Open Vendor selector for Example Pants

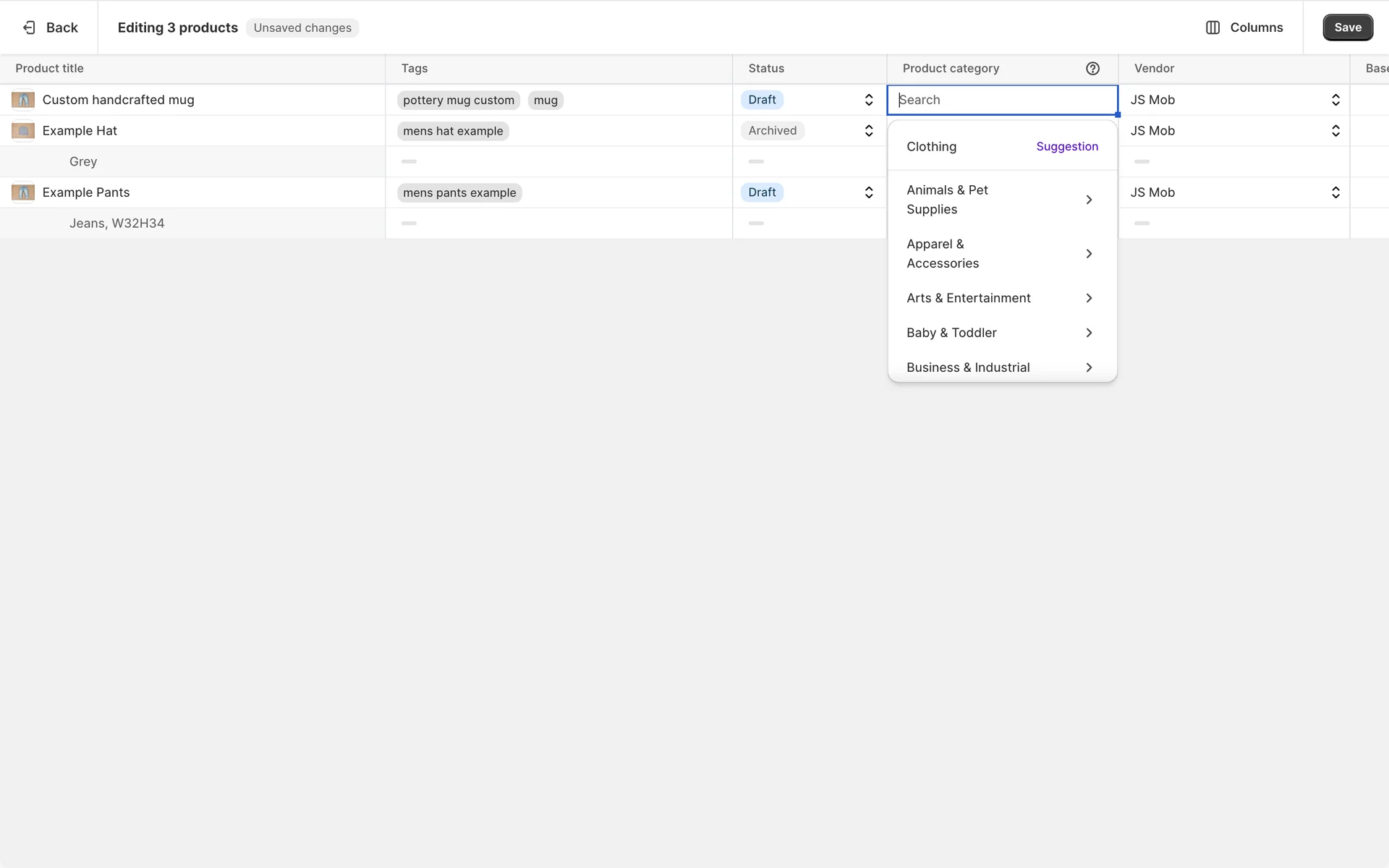click(x=1335, y=192)
